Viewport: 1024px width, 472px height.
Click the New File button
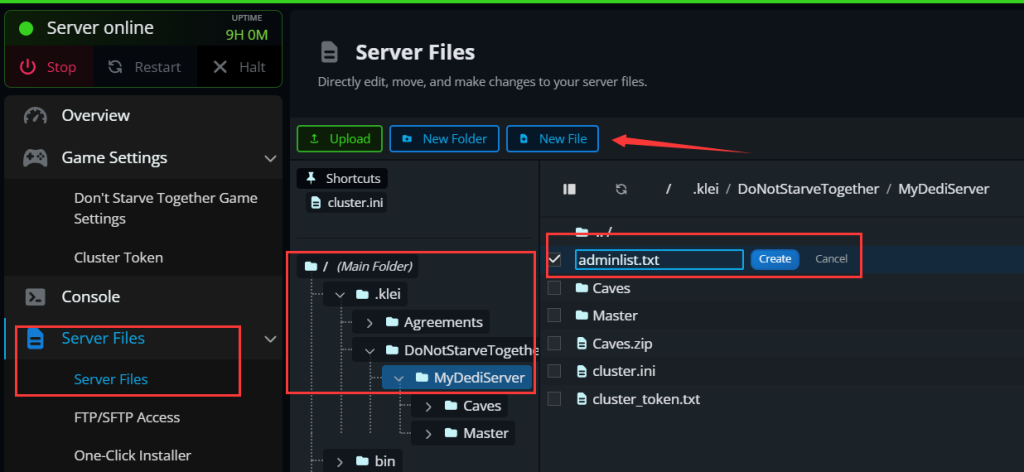tap(553, 139)
